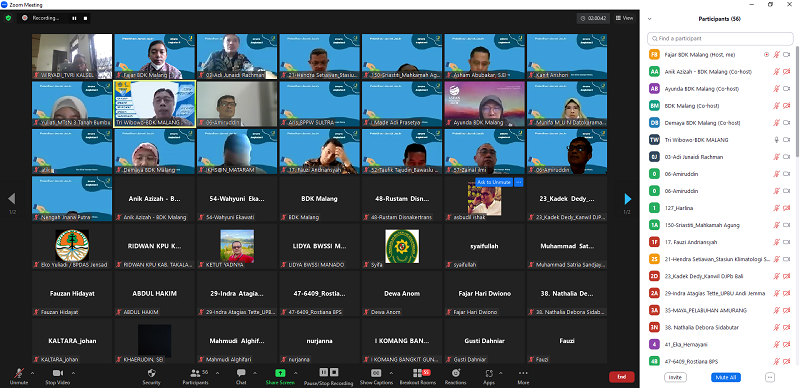Open the View layout dropdown
Image resolution: width=800 pixels, height=388 pixels.
pos(624,18)
